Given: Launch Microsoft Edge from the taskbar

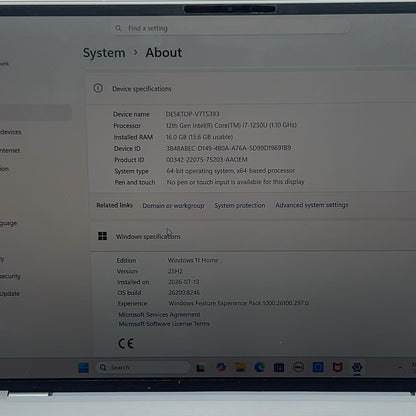Looking at the screenshot, I should click(260, 367).
